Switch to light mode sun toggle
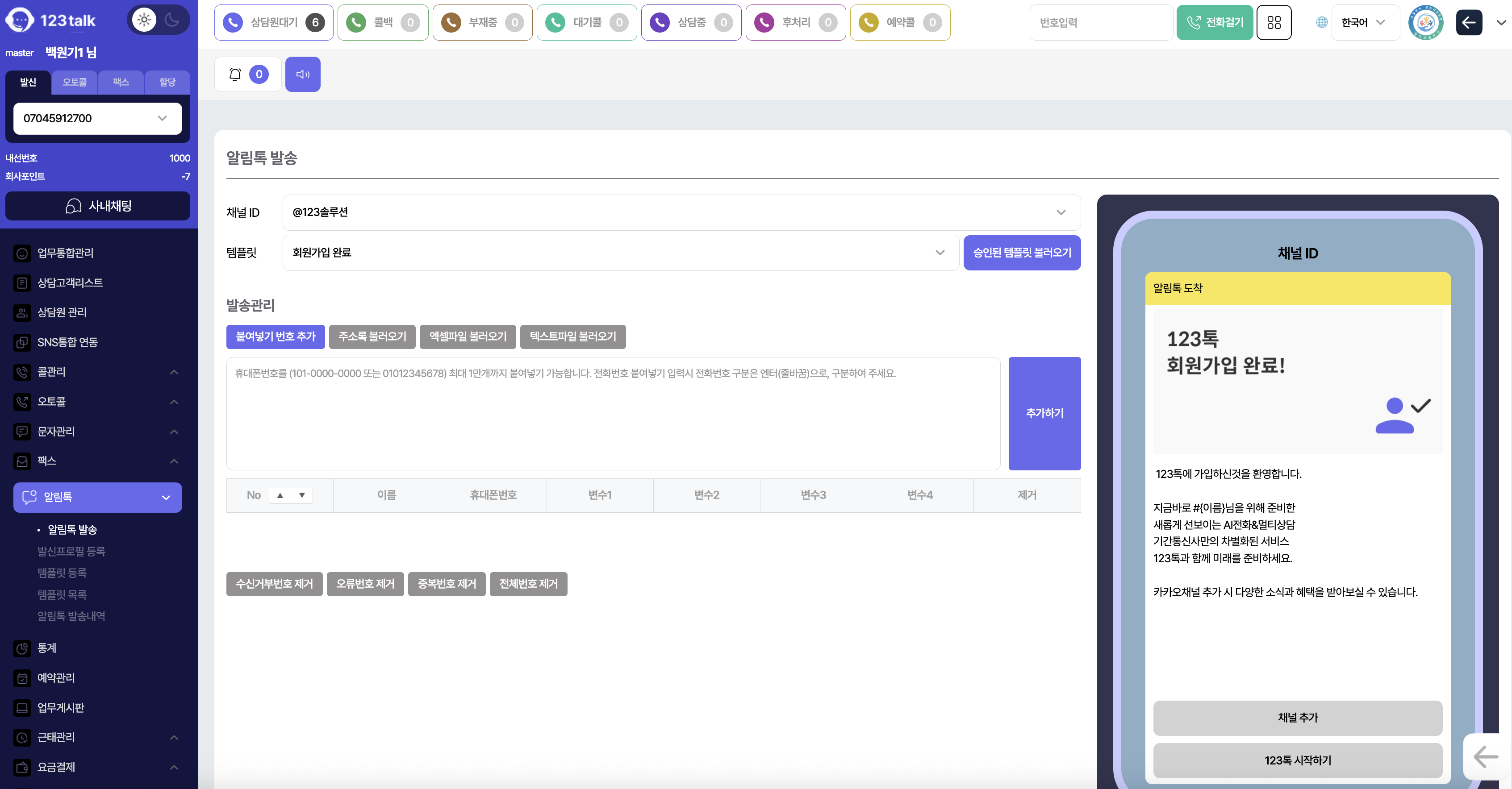 click(144, 20)
